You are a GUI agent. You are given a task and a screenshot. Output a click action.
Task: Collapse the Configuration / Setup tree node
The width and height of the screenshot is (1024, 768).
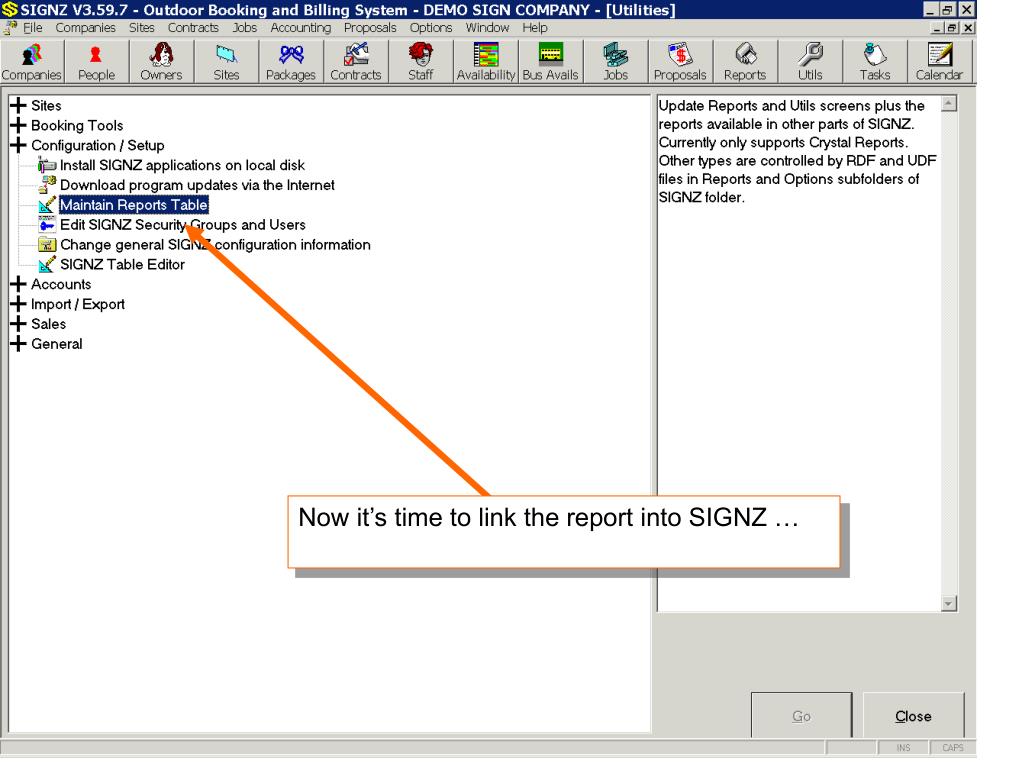tap(18, 145)
